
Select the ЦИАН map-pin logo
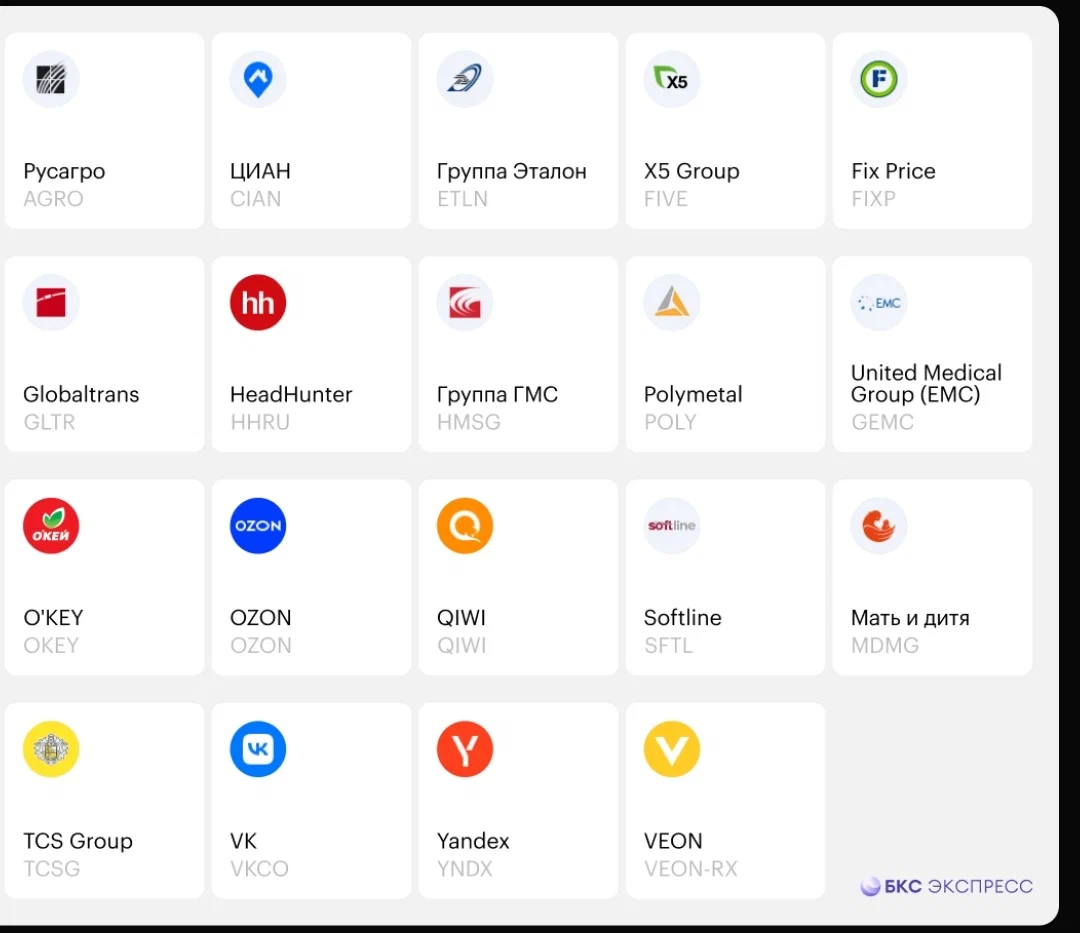tap(258, 78)
